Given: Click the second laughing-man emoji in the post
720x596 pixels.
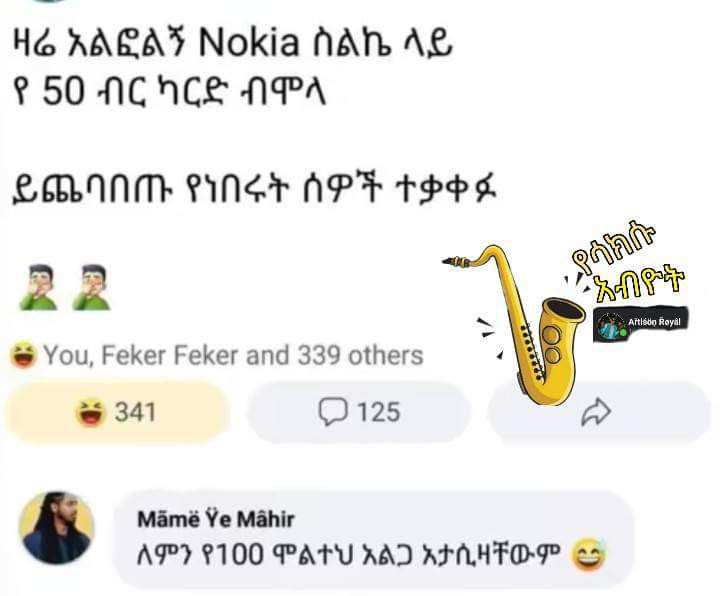Looking at the screenshot, I should point(92,287).
